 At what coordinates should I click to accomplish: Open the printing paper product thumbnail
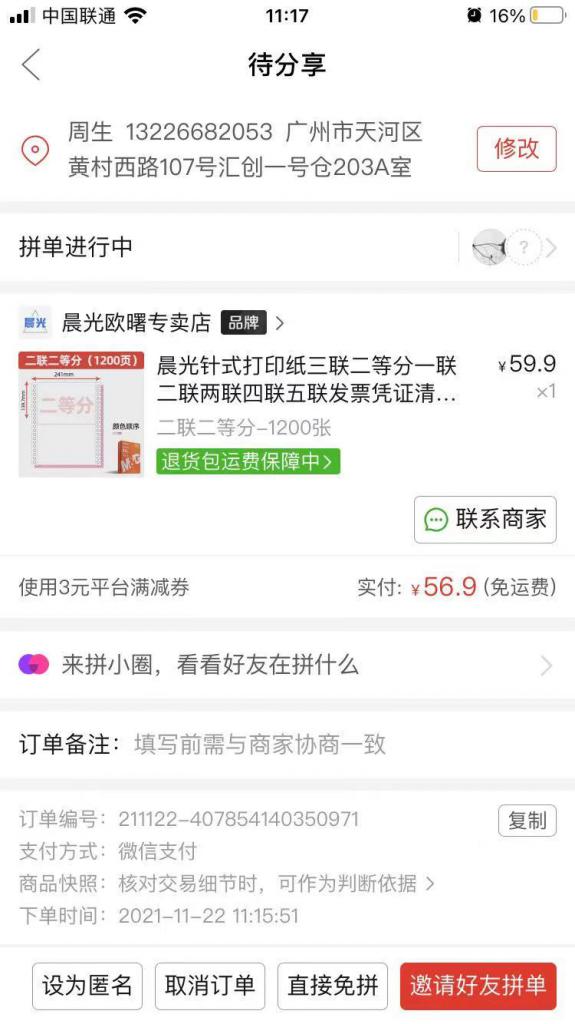click(x=81, y=415)
